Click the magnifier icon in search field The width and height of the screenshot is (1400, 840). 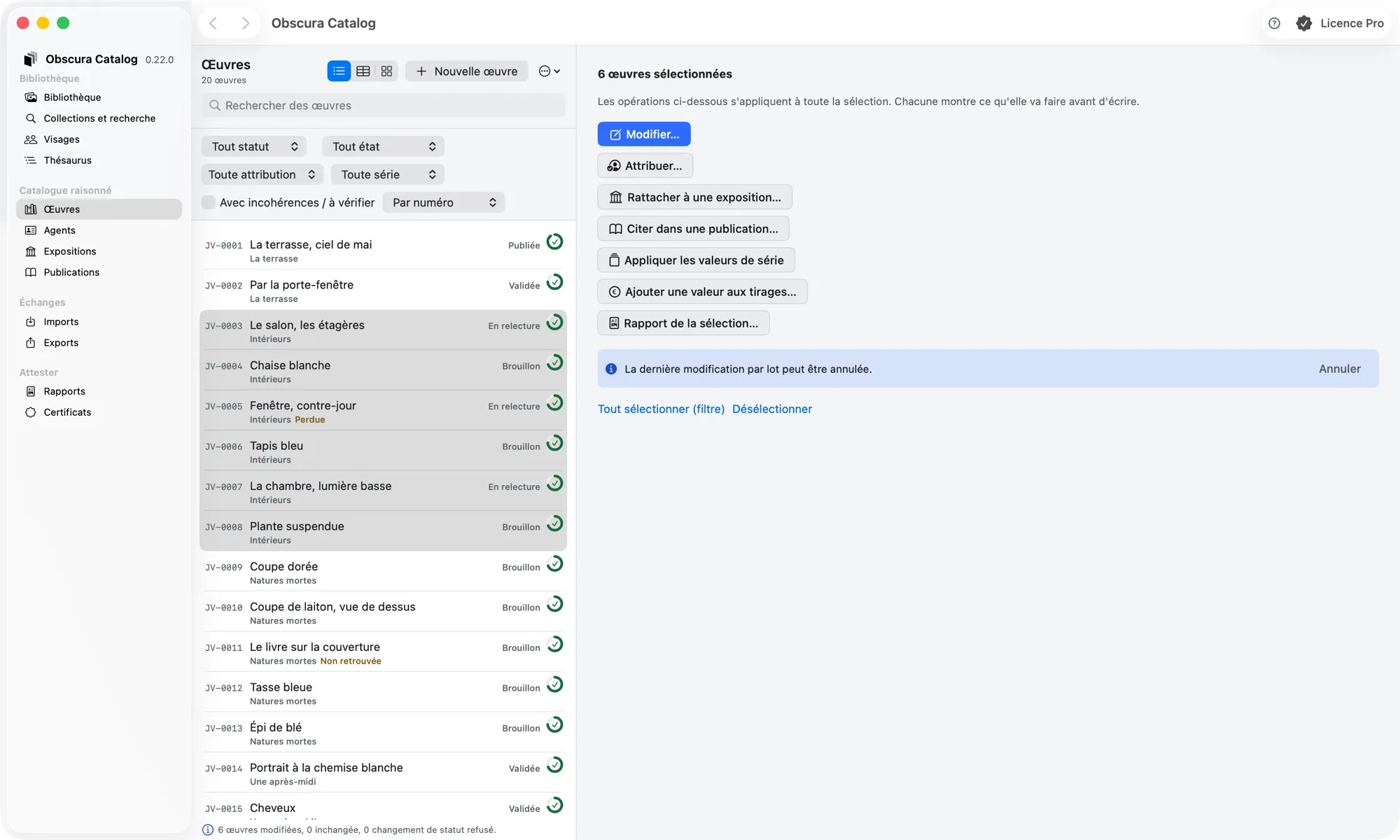pos(215,106)
